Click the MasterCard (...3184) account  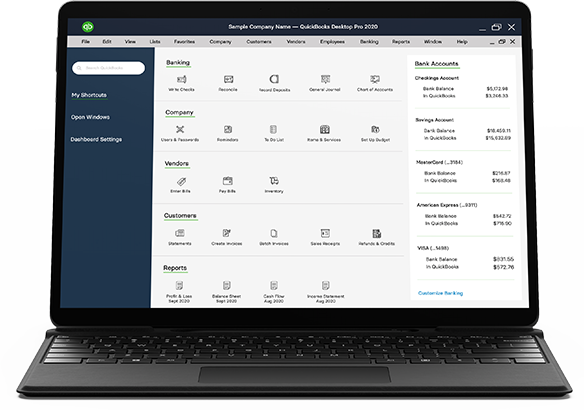click(439, 162)
